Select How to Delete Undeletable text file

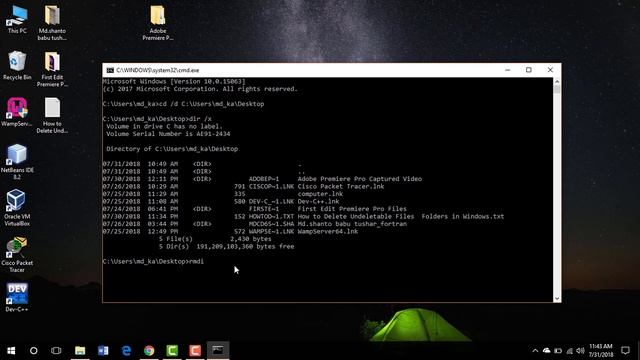(52, 116)
